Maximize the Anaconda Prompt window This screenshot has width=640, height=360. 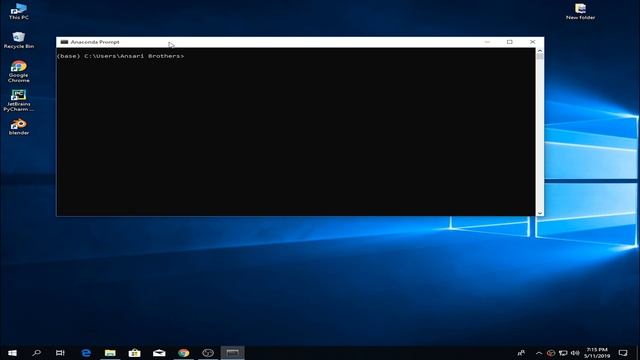[x=509, y=42]
